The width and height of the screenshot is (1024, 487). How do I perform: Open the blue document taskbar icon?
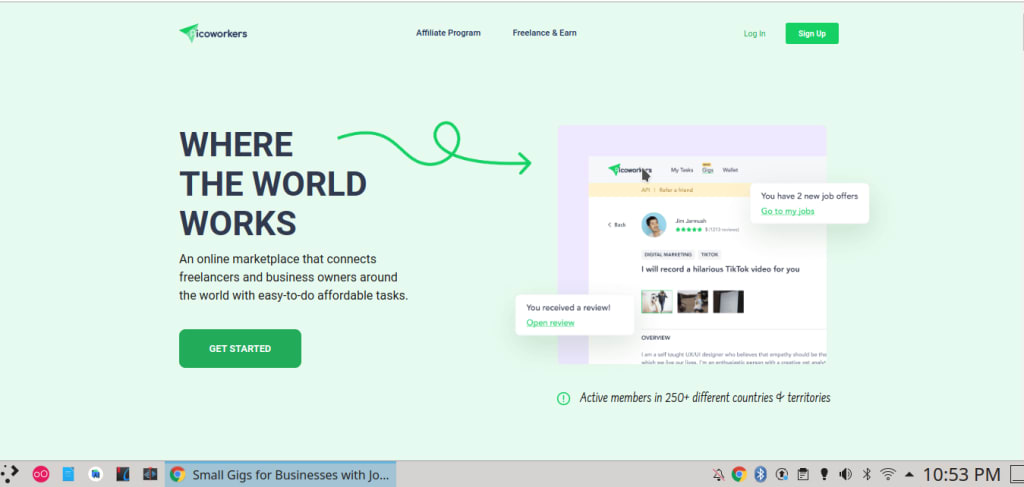click(68, 474)
